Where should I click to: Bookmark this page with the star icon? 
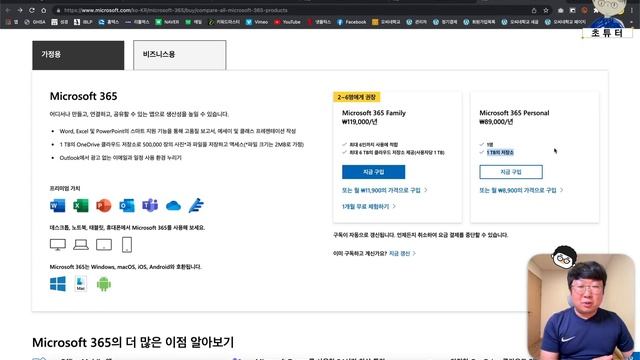point(546,10)
